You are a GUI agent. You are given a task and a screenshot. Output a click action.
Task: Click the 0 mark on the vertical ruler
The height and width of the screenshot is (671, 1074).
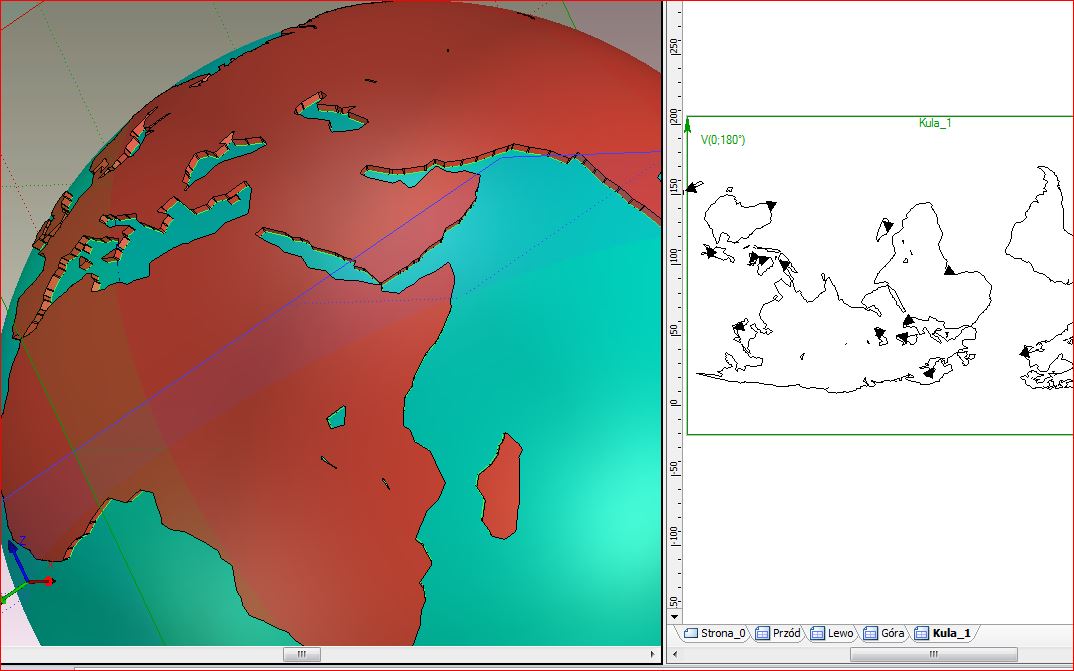[675, 403]
